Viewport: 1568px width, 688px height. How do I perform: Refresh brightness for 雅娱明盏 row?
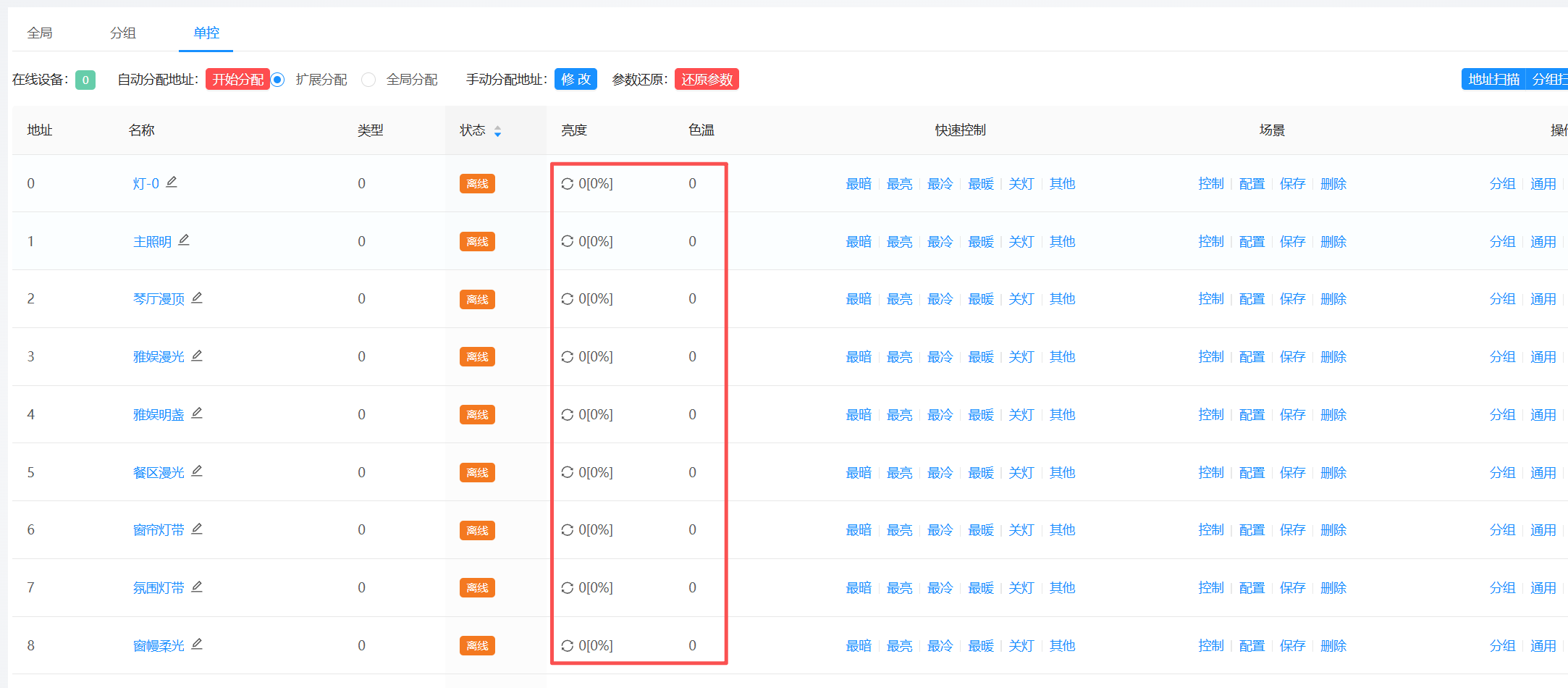coord(568,415)
